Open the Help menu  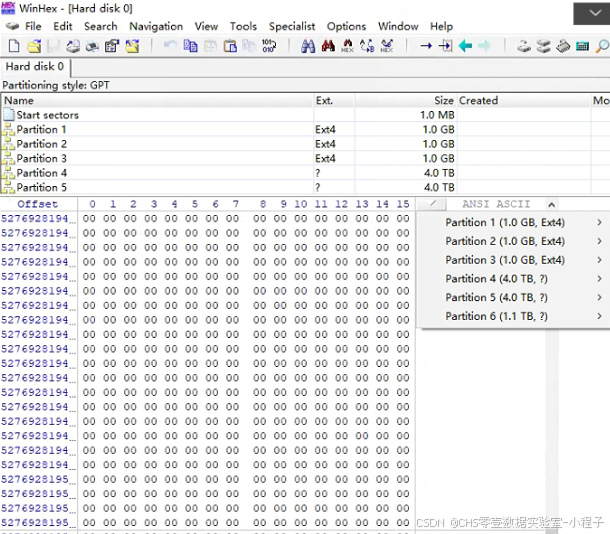tap(441, 26)
